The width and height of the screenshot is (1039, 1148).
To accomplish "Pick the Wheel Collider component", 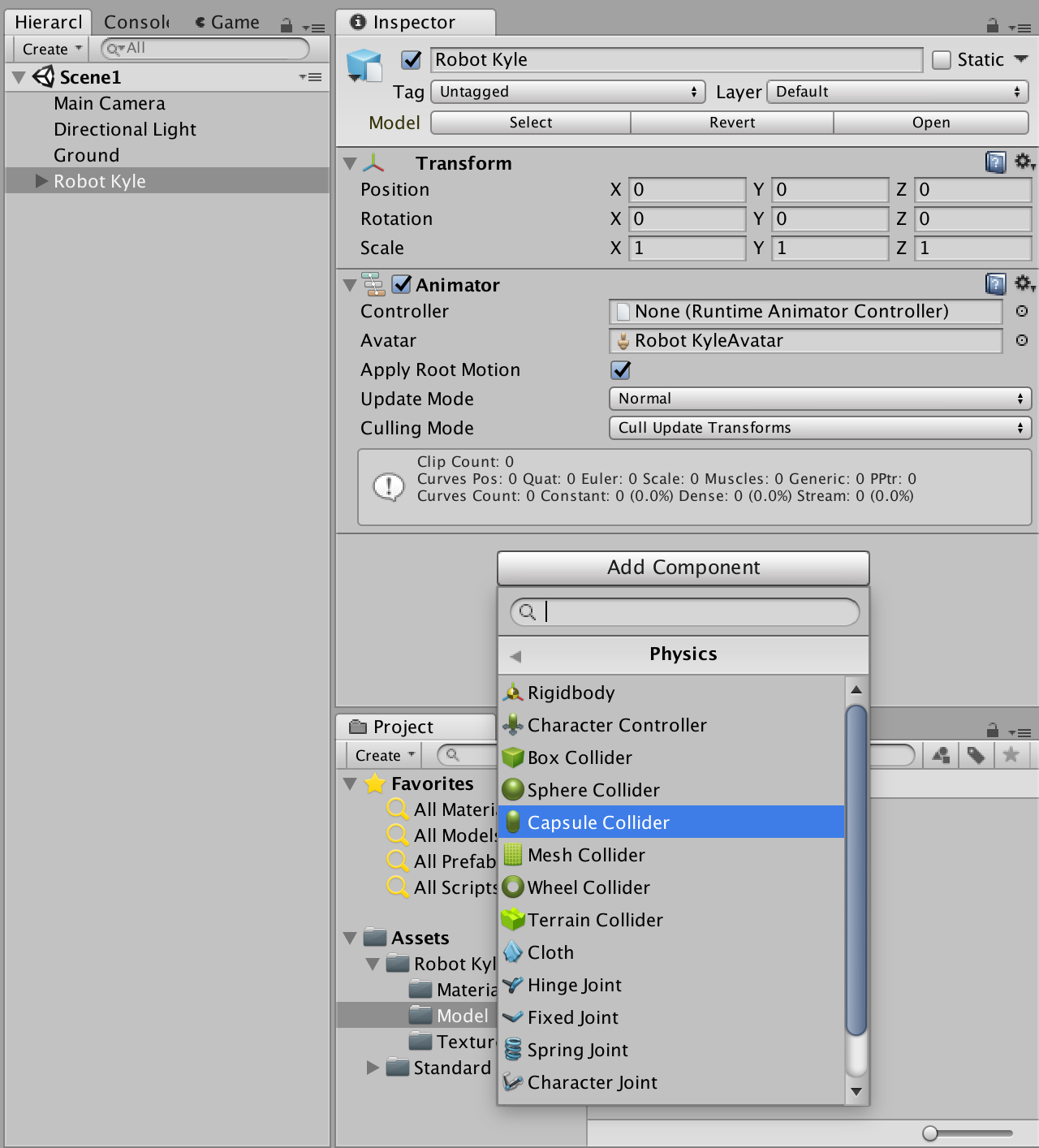I will pyautogui.click(x=588, y=887).
